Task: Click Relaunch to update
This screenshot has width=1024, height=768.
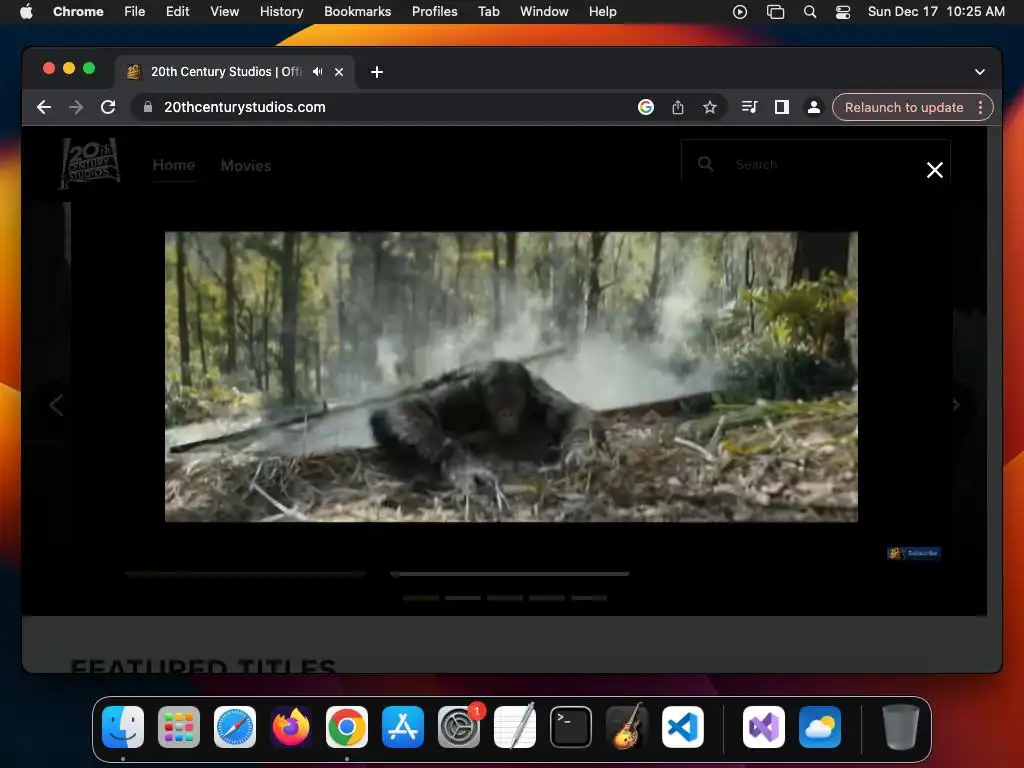Action: (904, 107)
